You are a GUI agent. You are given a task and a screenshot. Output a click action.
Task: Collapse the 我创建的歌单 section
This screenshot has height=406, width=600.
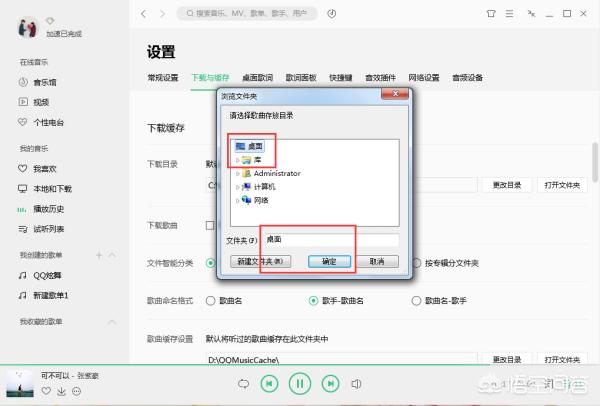(x=112, y=255)
